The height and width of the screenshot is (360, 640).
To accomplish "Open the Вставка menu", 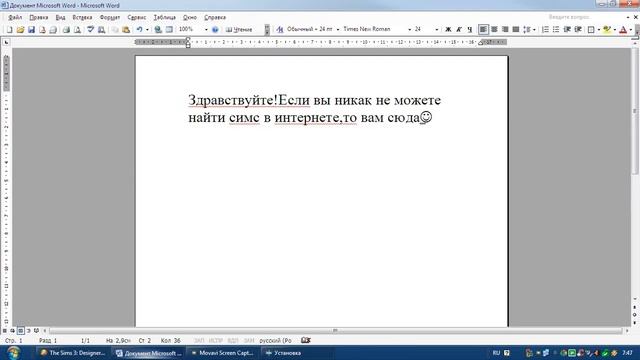I will coord(82,18).
